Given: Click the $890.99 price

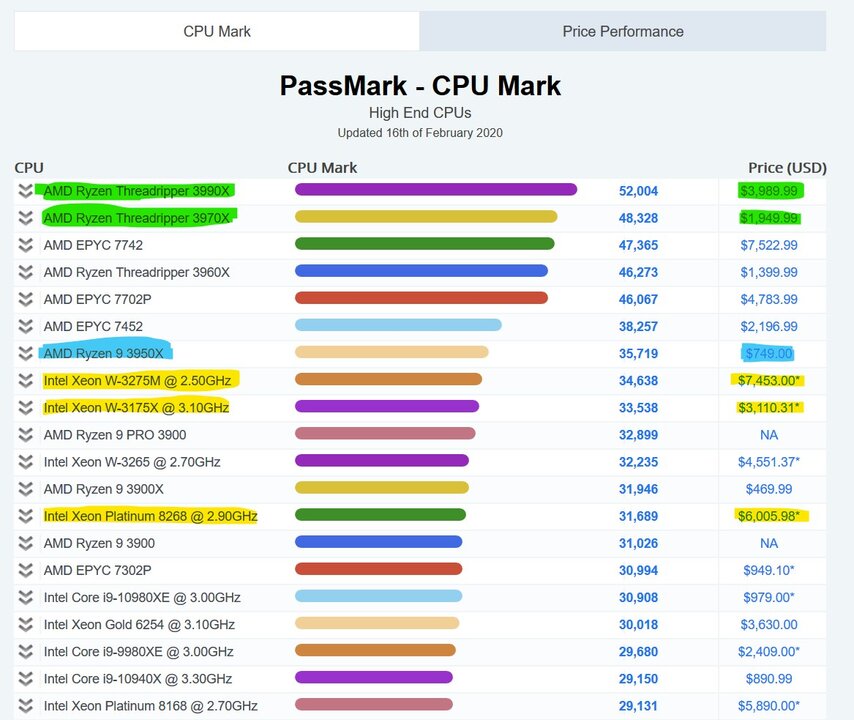Looking at the screenshot, I should (768, 679).
